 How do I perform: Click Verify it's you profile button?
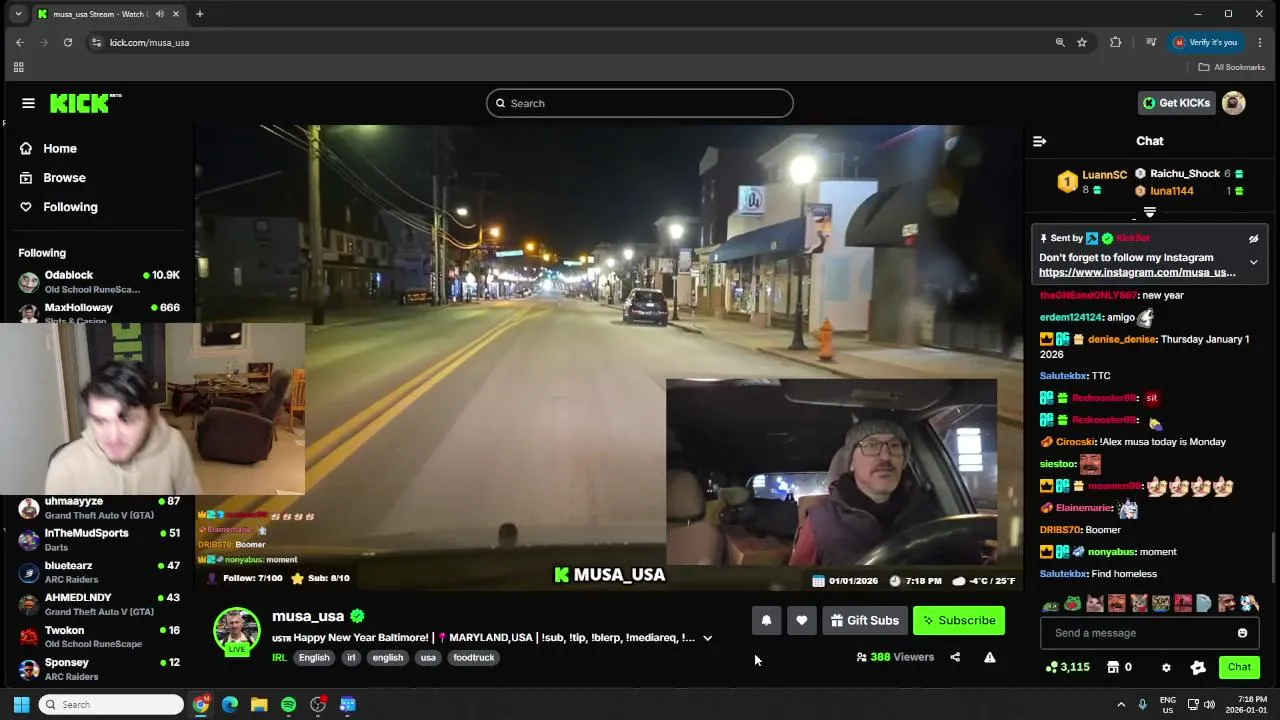click(1206, 42)
